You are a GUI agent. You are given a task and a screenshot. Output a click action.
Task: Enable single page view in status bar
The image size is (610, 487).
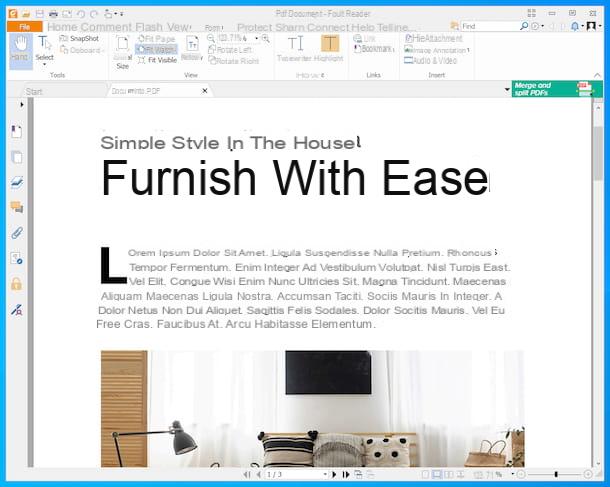click(426, 475)
